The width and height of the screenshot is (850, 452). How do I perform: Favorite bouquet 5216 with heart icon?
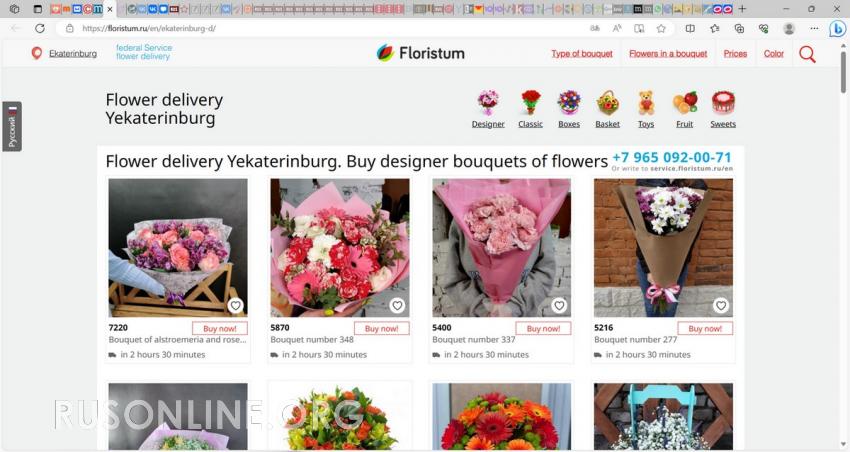click(x=721, y=306)
